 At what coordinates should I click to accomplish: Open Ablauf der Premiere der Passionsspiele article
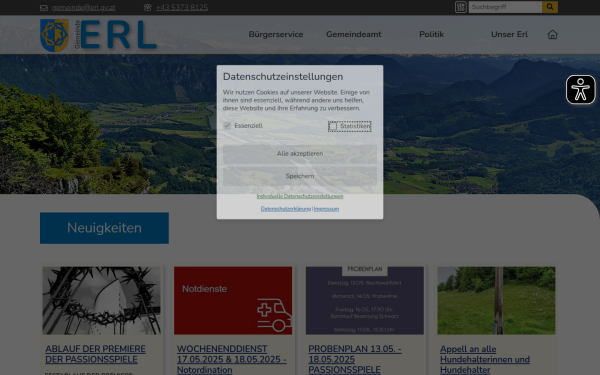95,354
